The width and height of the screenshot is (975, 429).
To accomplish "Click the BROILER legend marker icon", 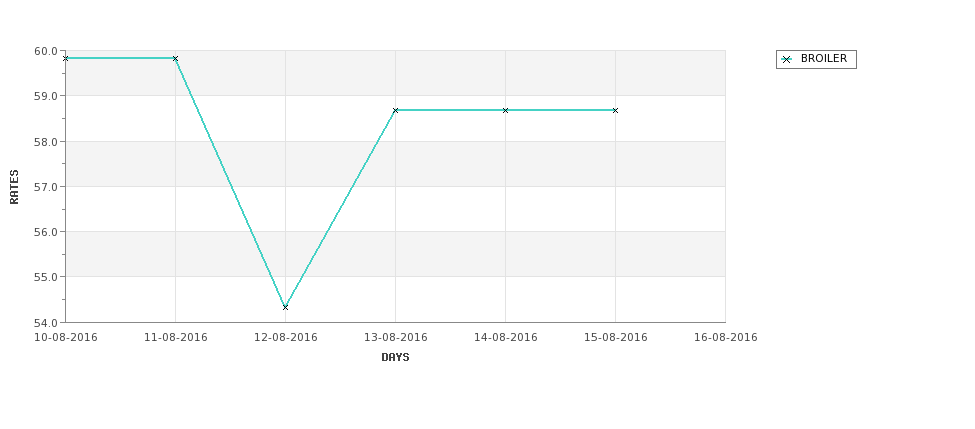I will (x=787, y=59).
